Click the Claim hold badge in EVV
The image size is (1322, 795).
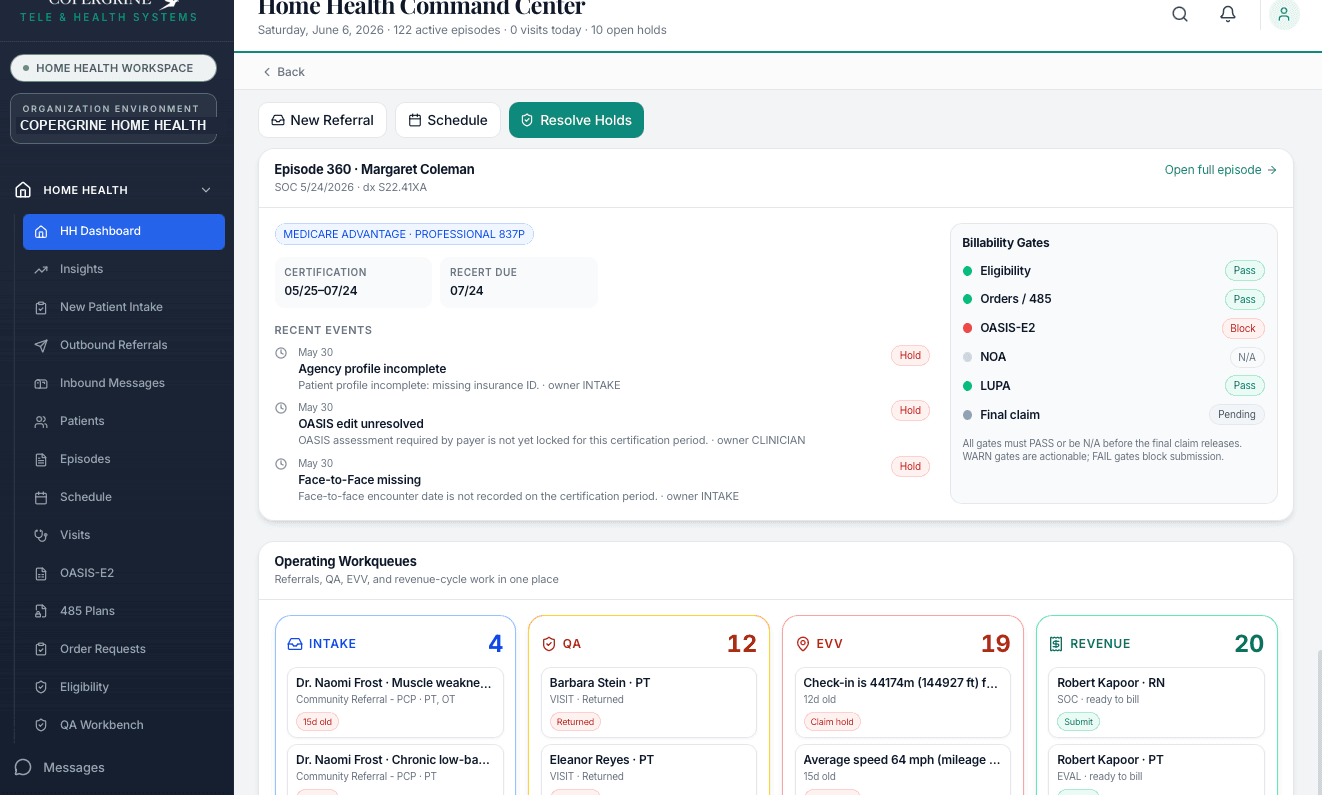pos(832,721)
